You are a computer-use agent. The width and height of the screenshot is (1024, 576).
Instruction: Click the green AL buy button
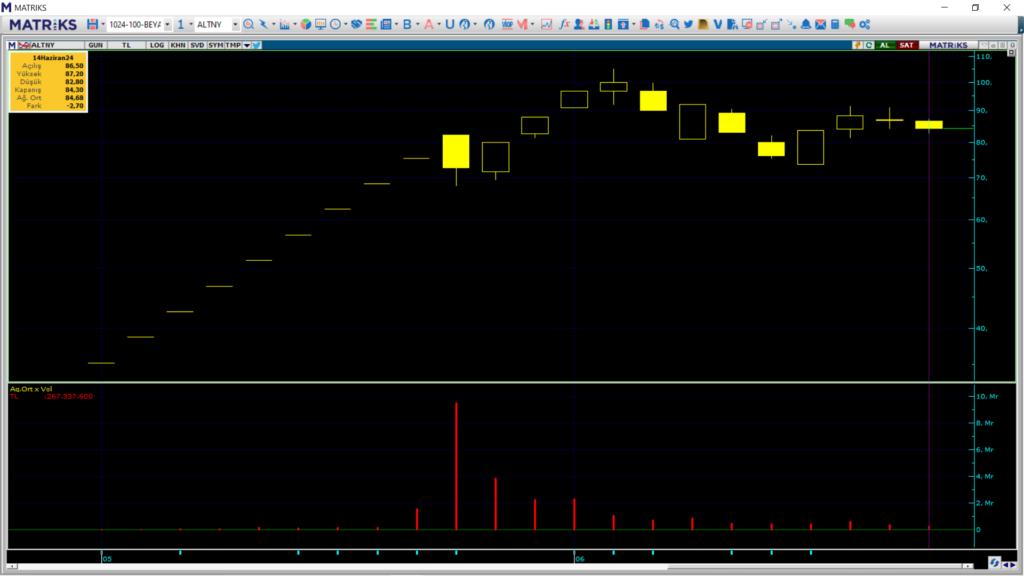(x=884, y=45)
